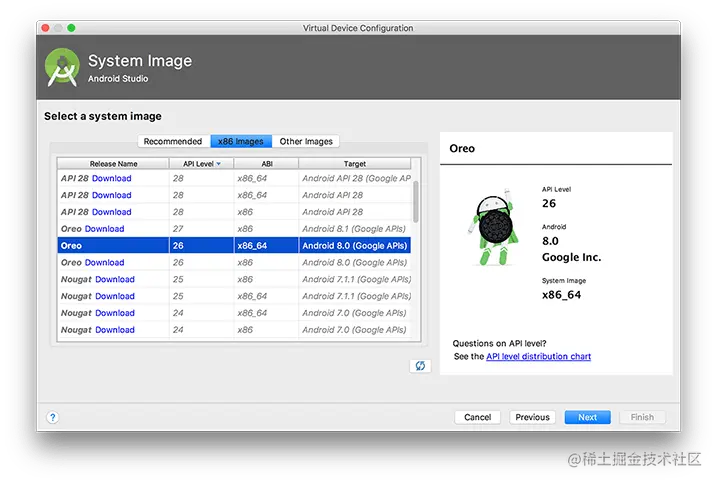Download Oreo API 27 image
This screenshot has height=483, width=717.
tap(104, 229)
